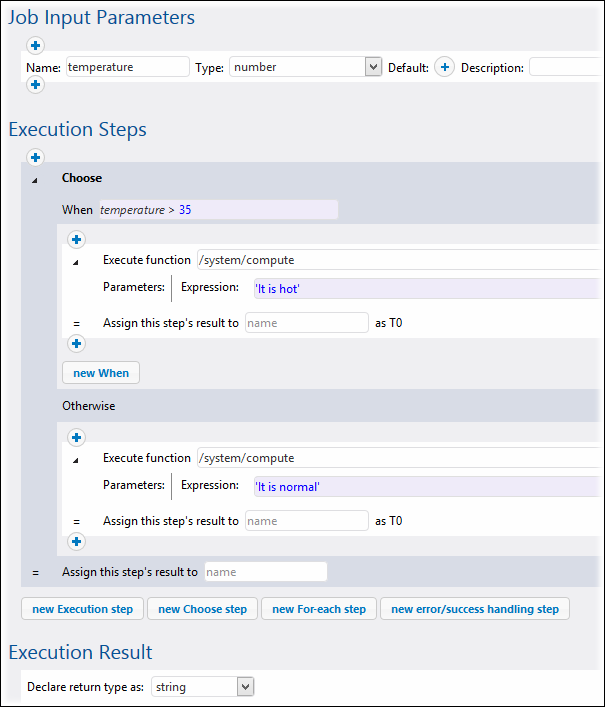Screen dimensions: 605x707
Task: Click plus icon directly under Otherwise label
Action: pyautogui.click(x=76, y=437)
